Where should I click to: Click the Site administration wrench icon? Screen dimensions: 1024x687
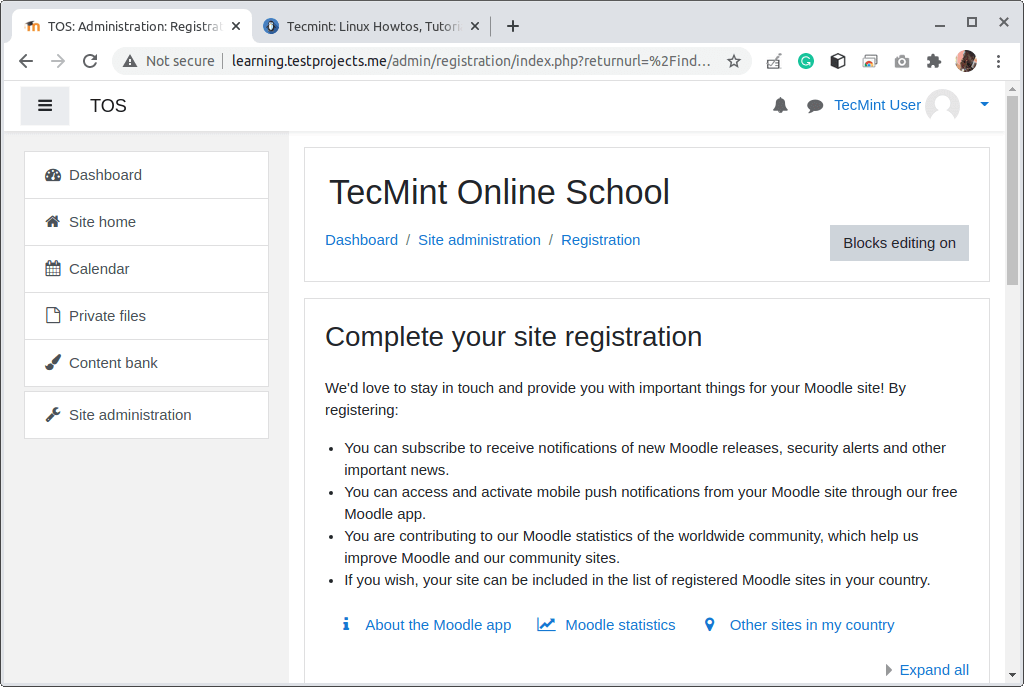coord(53,415)
